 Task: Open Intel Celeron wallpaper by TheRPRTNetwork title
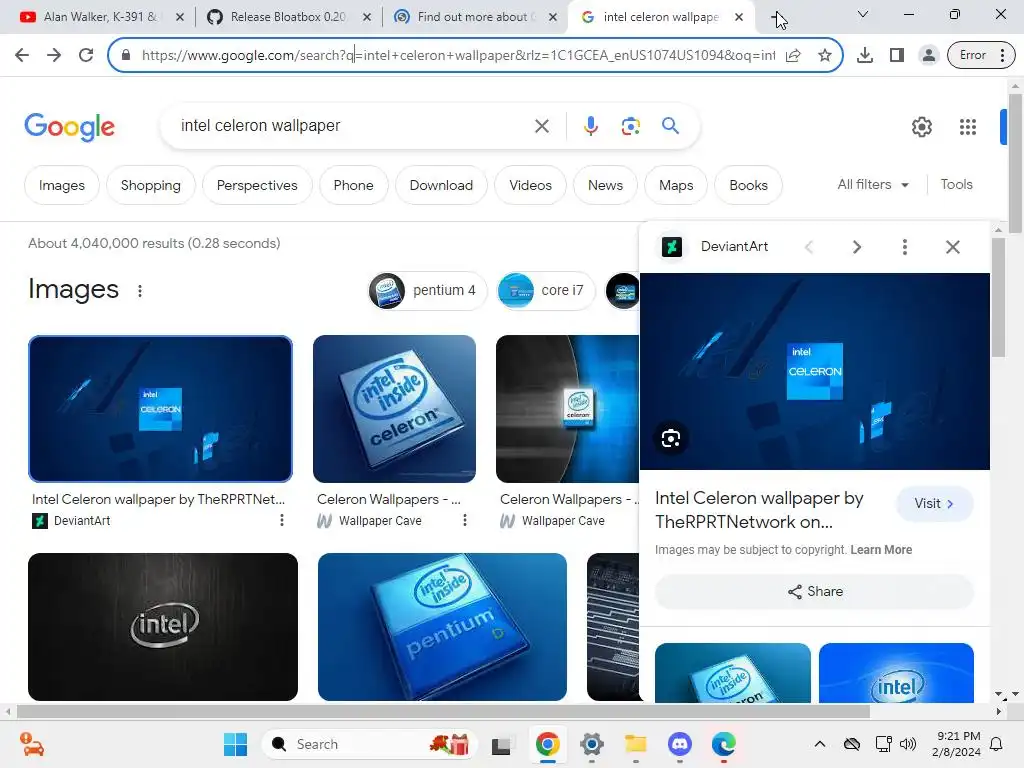pyautogui.click(x=759, y=510)
